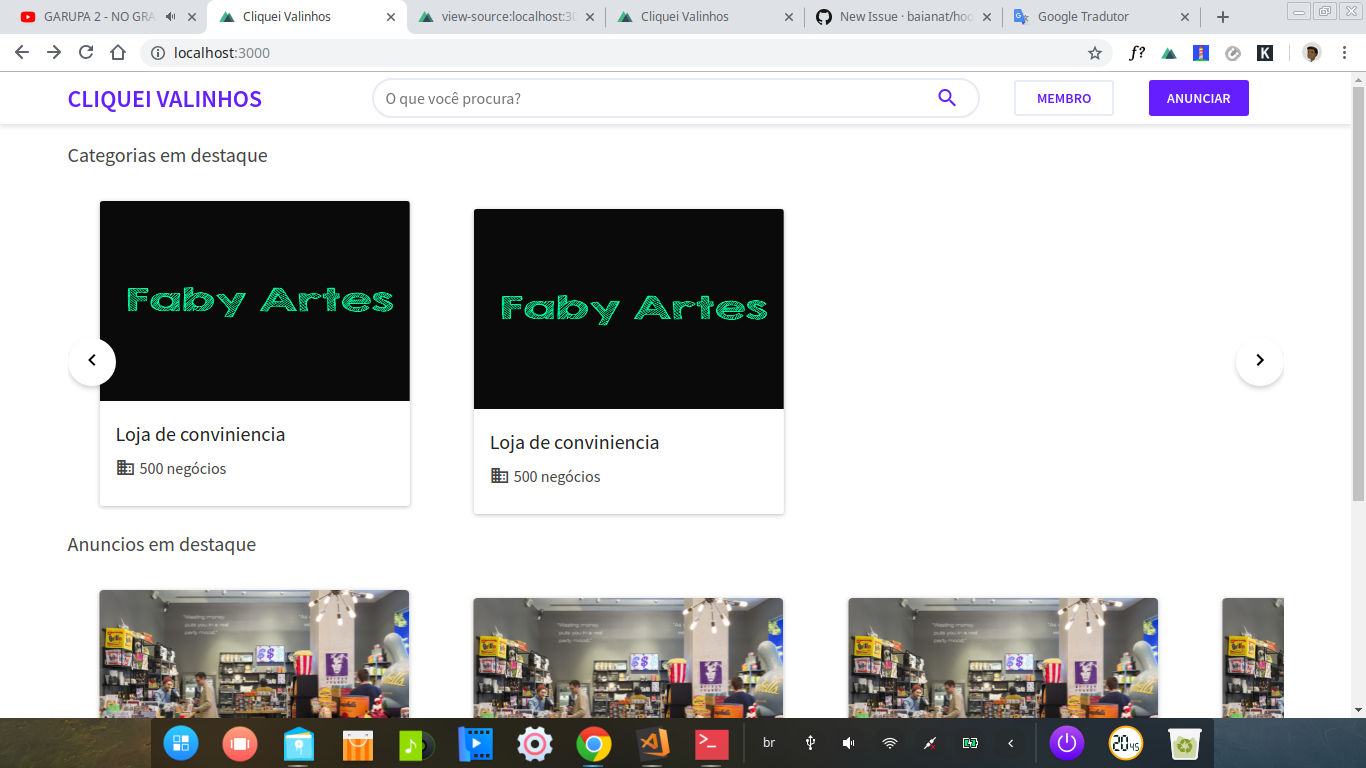Submit the search using the magnifier icon

click(x=946, y=98)
